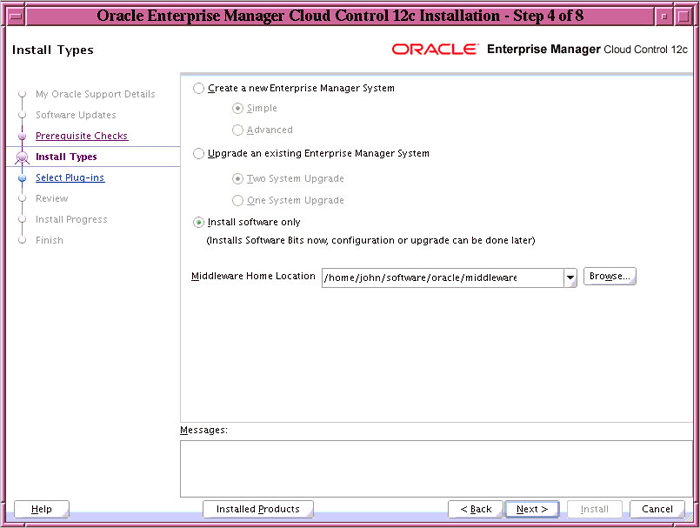The image size is (700, 528).
Task: Click the Install Types current-step marker icon
Action: (22, 157)
